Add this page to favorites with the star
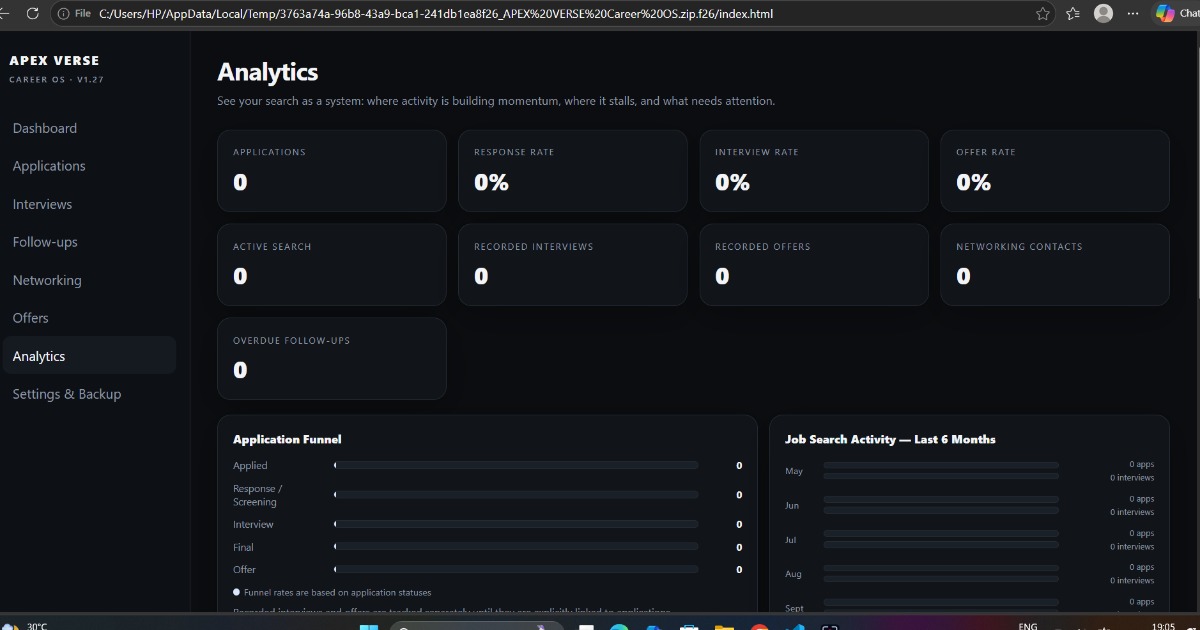Image resolution: width=1200 pixels, height=630 pixels. pos(1043,14)
